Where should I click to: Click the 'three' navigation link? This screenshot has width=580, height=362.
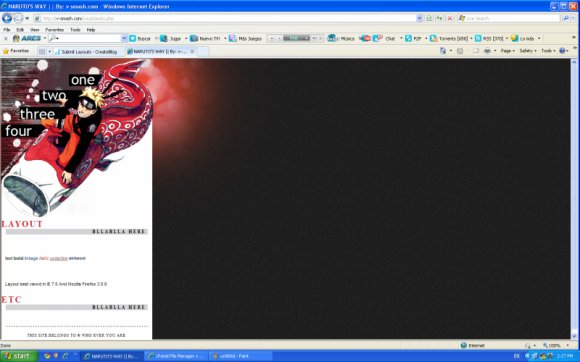point(37,114)
